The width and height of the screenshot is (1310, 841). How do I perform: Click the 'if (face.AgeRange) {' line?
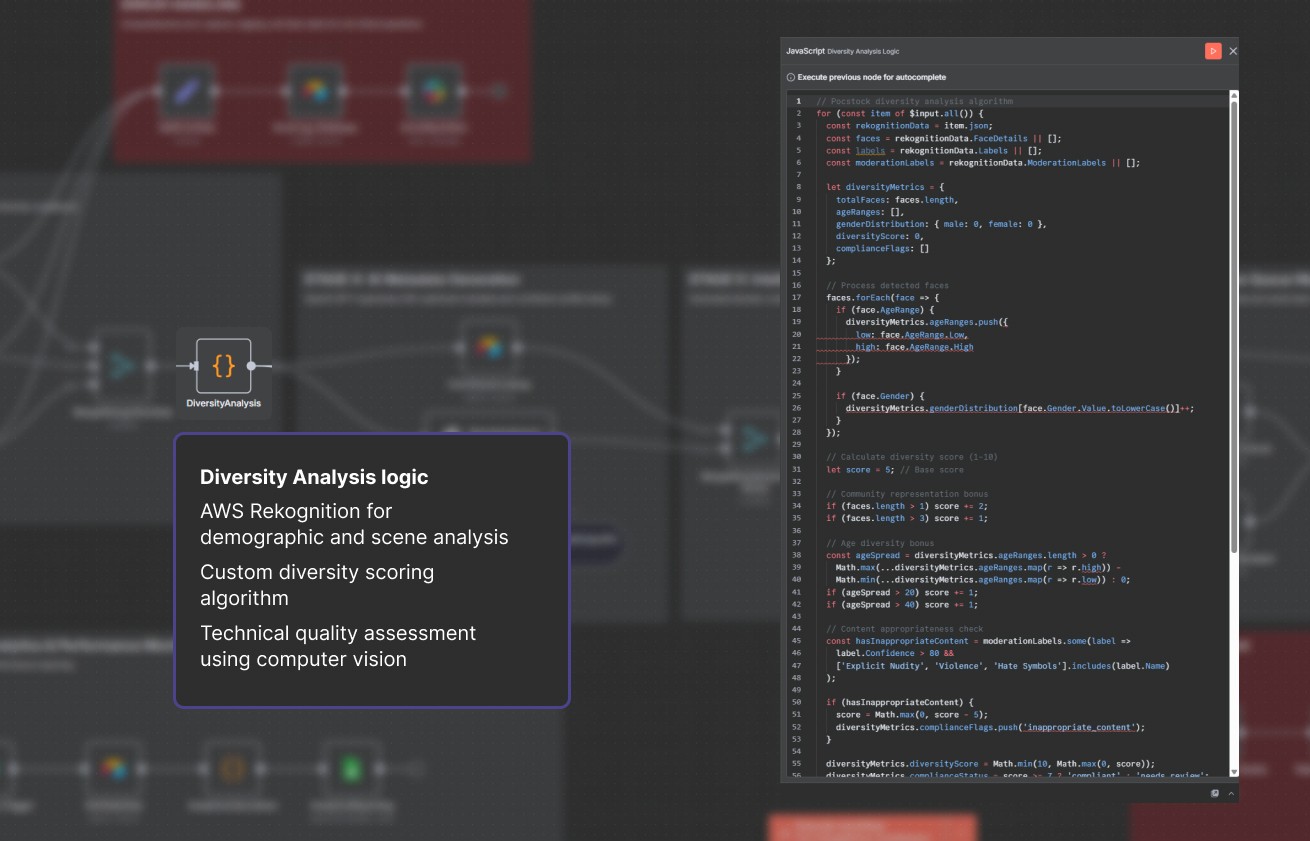(x=885, y=310)
